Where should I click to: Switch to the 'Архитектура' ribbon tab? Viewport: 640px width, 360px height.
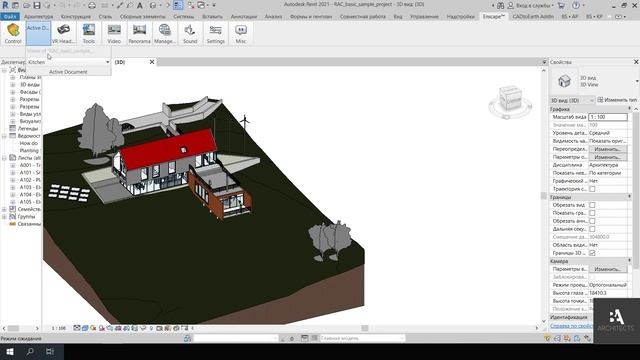(x=39, y=16)
